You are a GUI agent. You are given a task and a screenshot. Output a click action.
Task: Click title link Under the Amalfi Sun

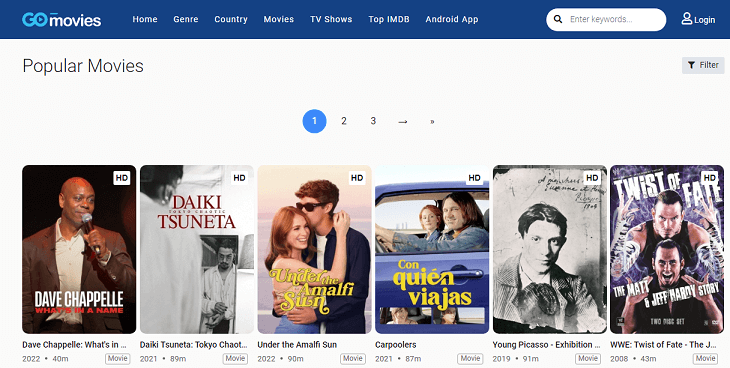(x=297, y=345)
